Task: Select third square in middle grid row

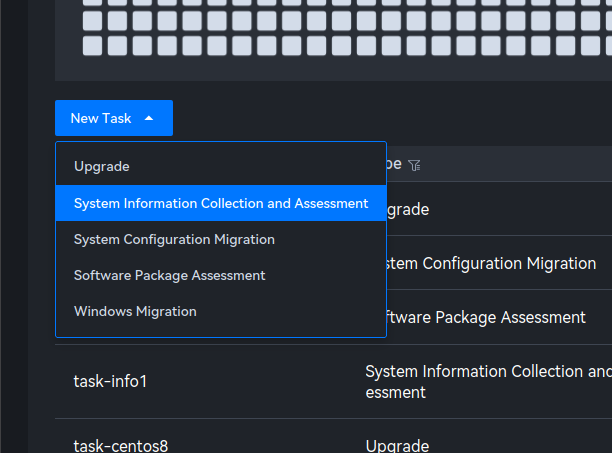Action: click(x=141, y=20)
